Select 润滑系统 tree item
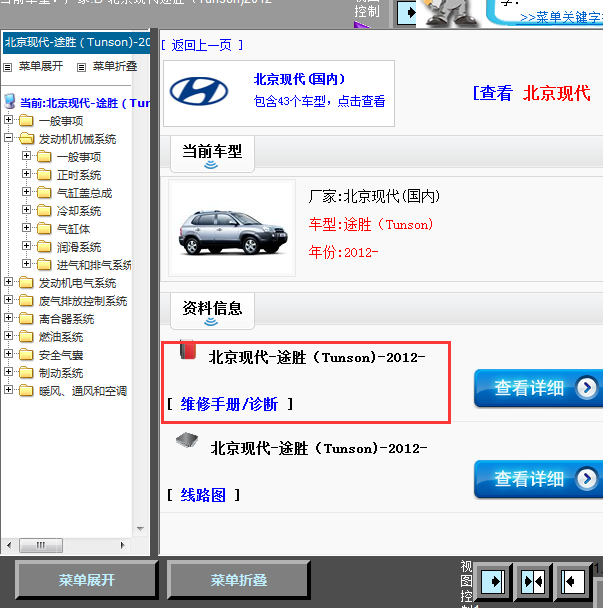Image resolution: width=603 pixels, height=610 pixels. 79,247
